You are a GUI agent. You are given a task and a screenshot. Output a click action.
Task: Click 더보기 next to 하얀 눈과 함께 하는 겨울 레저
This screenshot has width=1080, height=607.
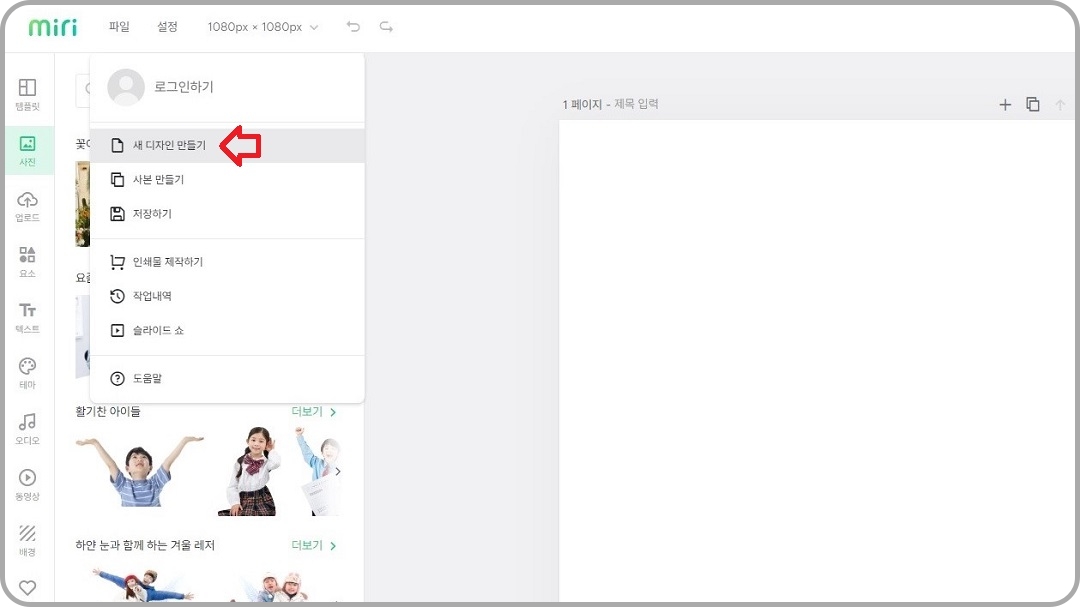313,545
